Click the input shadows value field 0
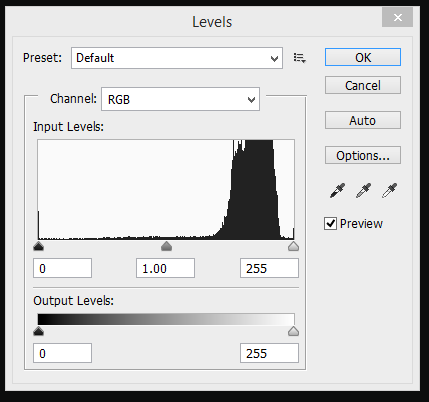This screenshot has width=429, height=402. (62, 268)
